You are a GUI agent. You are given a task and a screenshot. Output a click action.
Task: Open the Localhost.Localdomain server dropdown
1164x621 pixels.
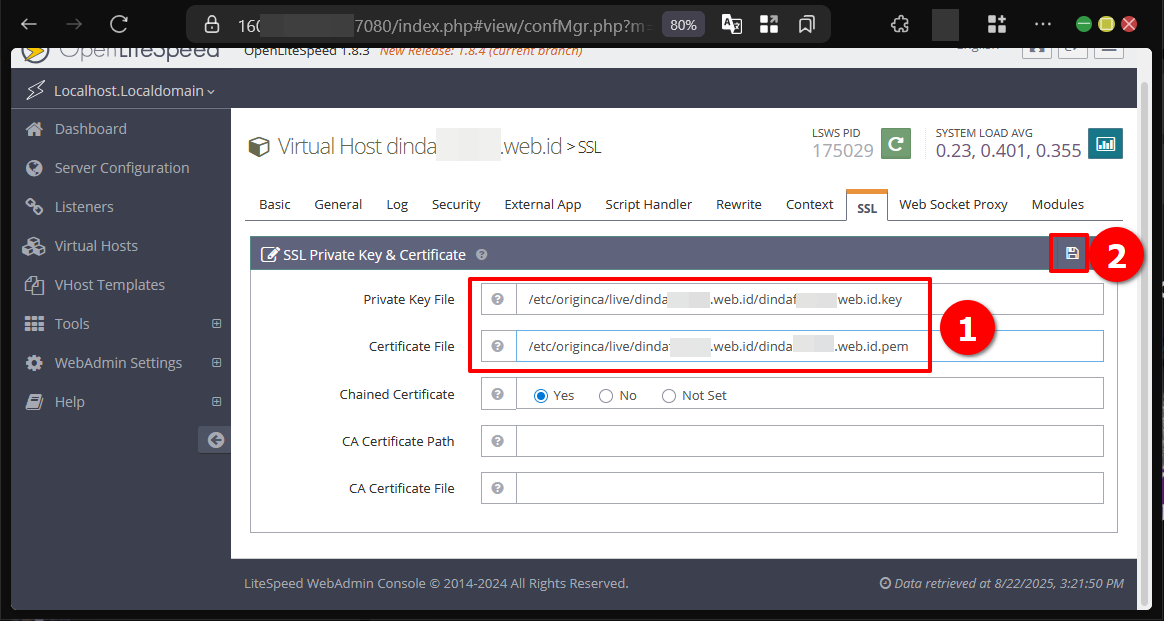click(x=134, y=91)
